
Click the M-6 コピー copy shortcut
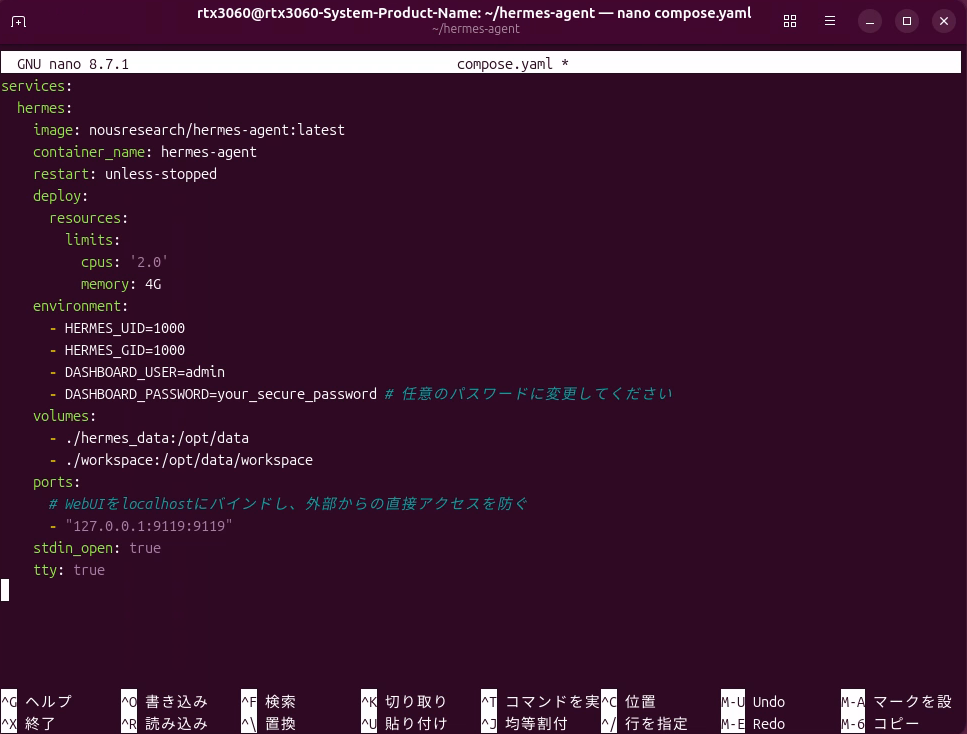881,724
